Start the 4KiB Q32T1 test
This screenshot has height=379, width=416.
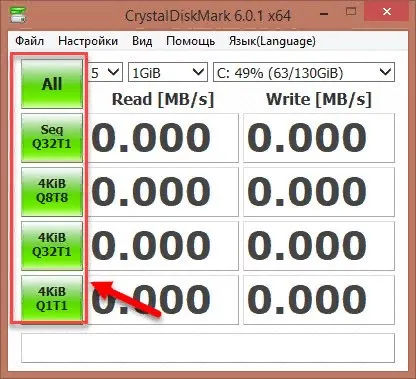(52, 246)
